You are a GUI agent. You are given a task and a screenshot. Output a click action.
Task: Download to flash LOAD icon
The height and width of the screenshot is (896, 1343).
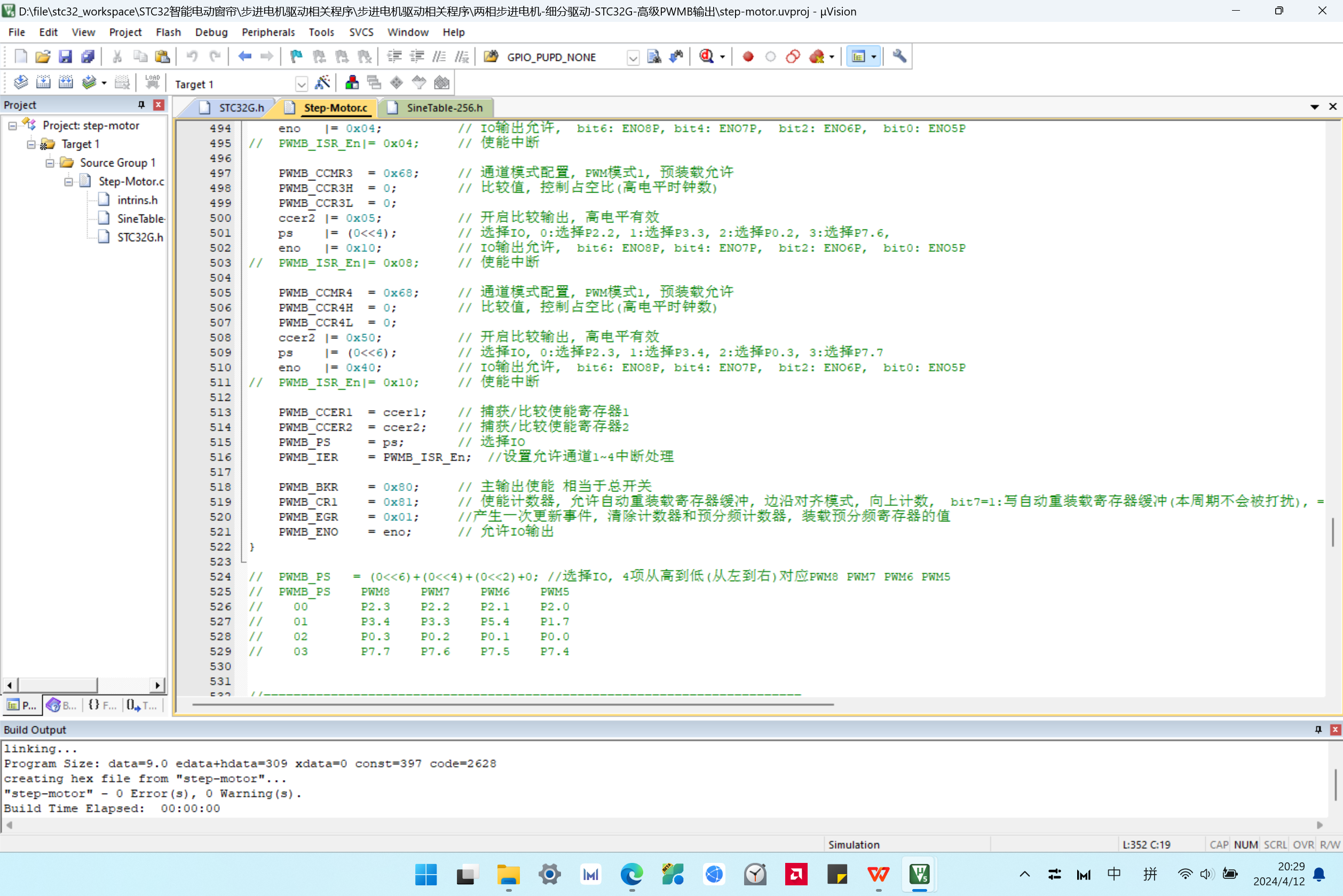(x=152, y=83)
